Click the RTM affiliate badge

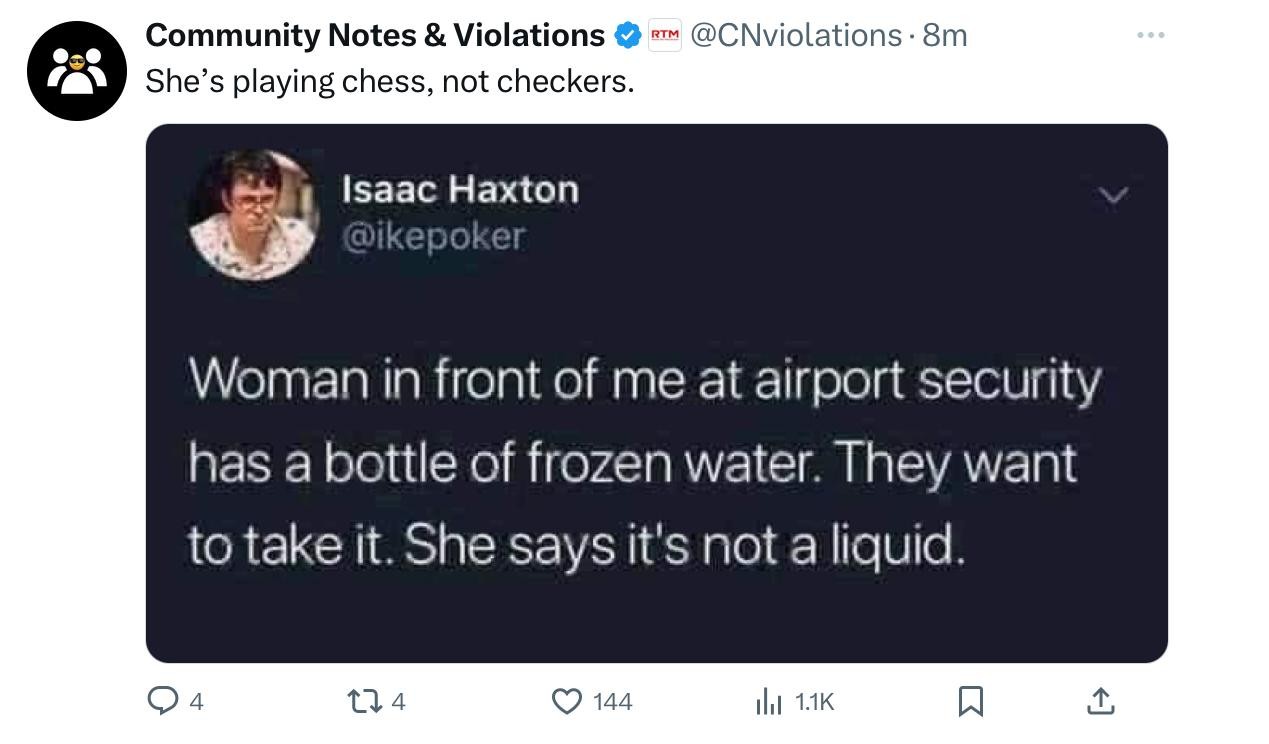pyautogui.click(x=665, y=36)
